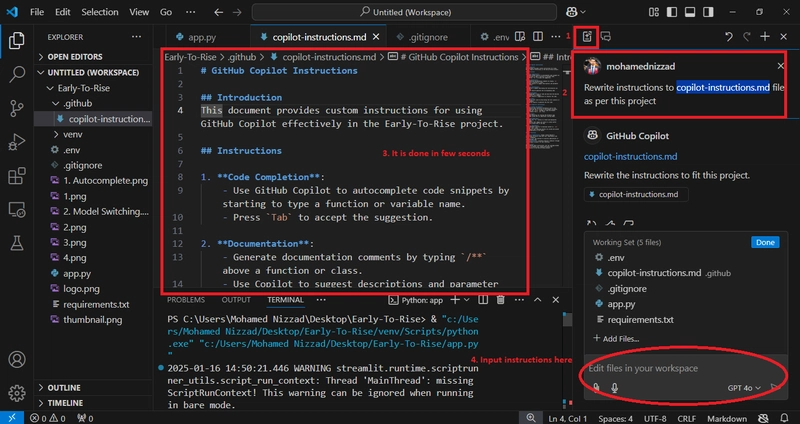Image resolution: width=800 pixels, height=424 pixels.
Task: Undo last Copilot edit
Action: [729, 37]
